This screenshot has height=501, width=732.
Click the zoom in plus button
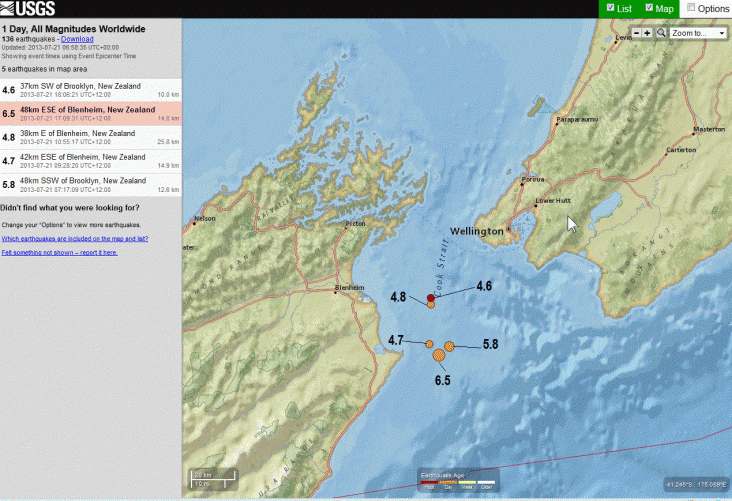click(647, 33)
